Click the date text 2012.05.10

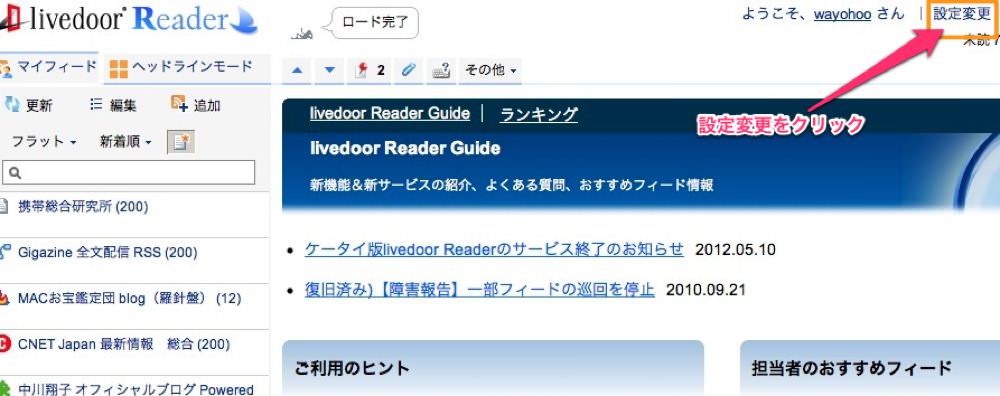(735, 249)
